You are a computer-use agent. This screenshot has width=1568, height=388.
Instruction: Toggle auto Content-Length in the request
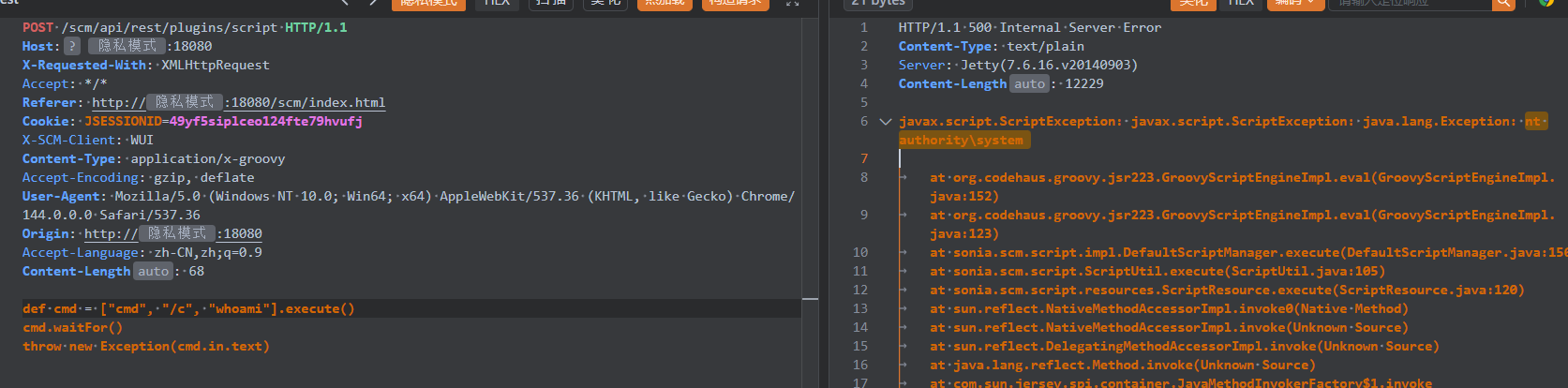[x=154, y=271]
